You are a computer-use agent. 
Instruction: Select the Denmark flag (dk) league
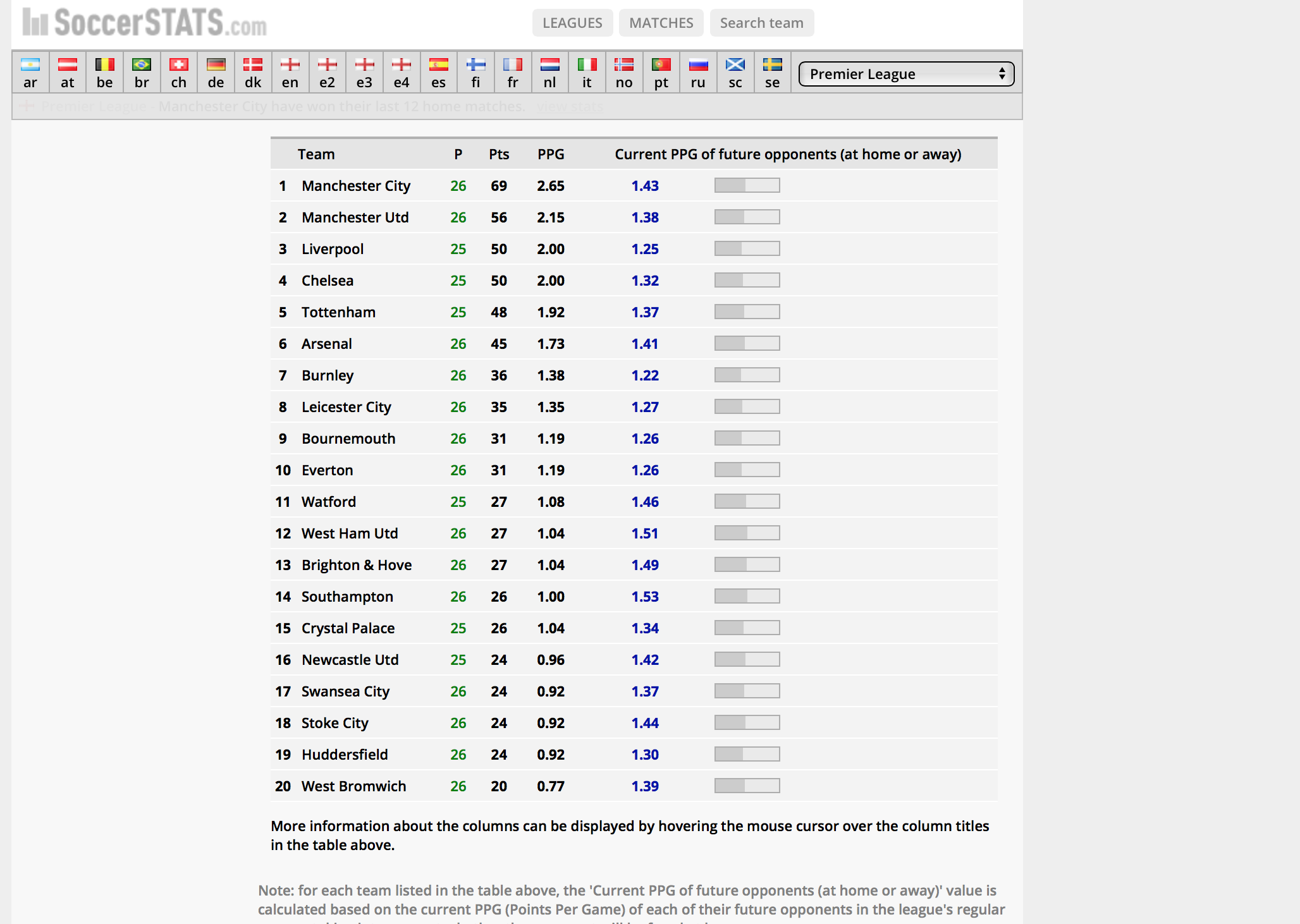pos(253,73)
